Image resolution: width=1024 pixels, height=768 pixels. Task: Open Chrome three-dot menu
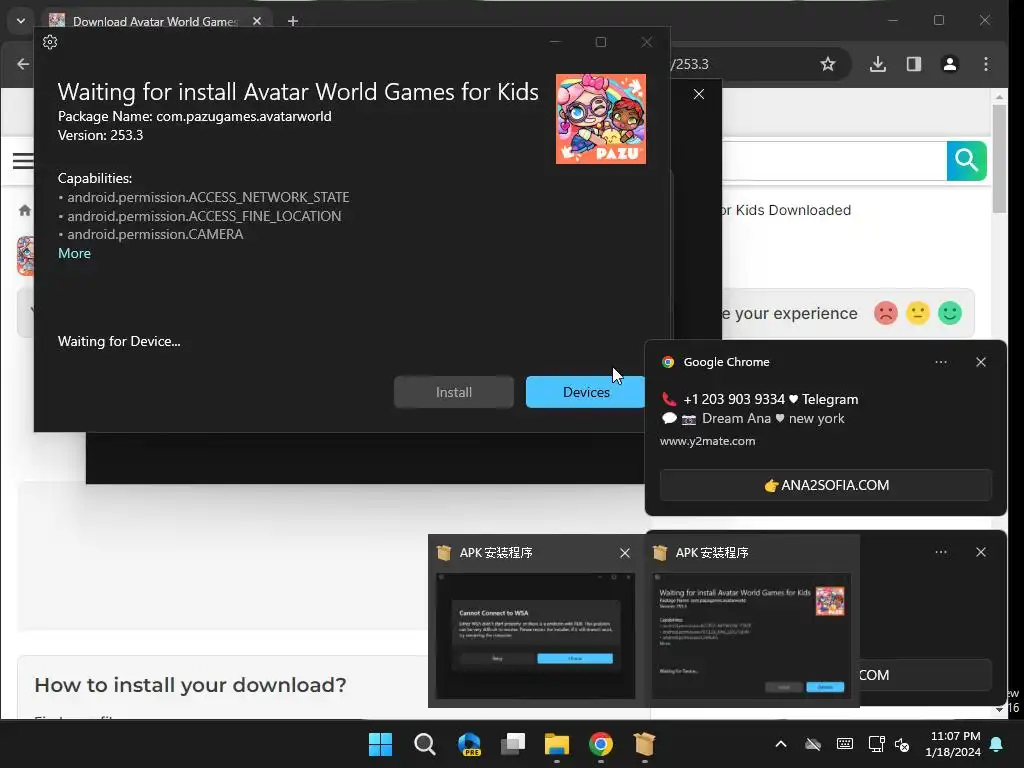(985, 64)
